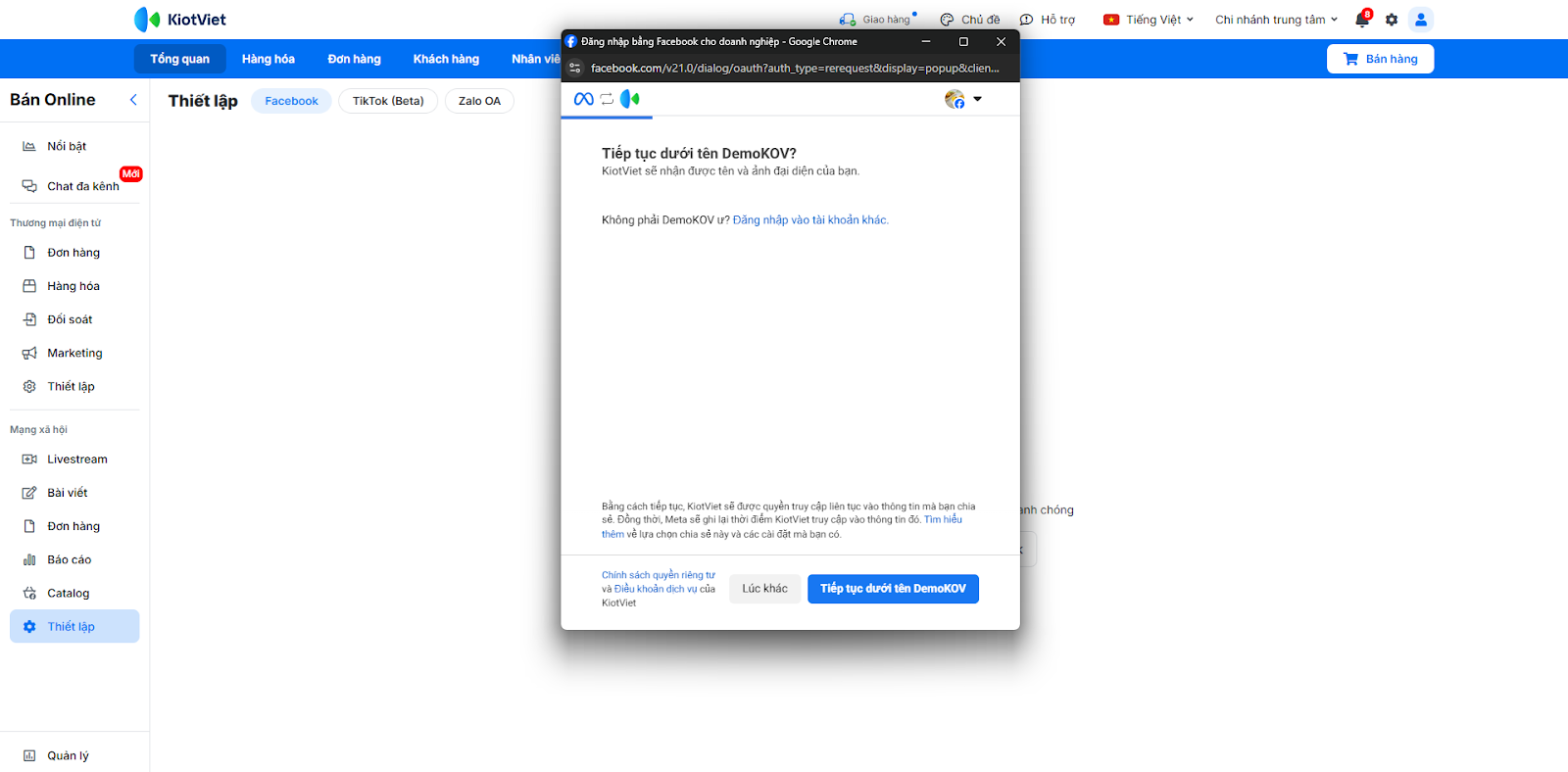This screenshot has width=1568, height=772.
Task: Open the settings gear in the header
Action: (1392, 20)
